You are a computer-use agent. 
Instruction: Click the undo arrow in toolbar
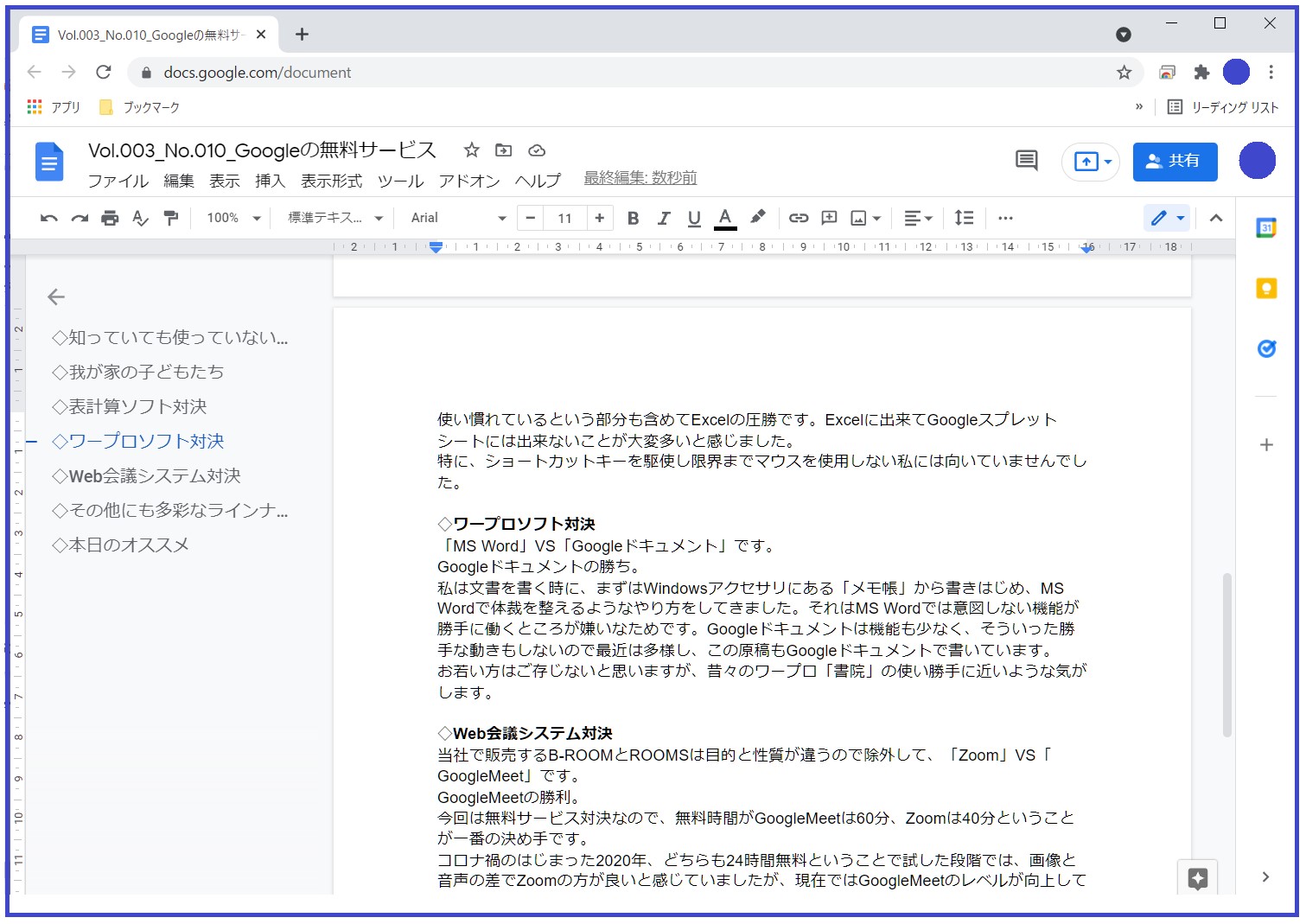tap(48, 219)
